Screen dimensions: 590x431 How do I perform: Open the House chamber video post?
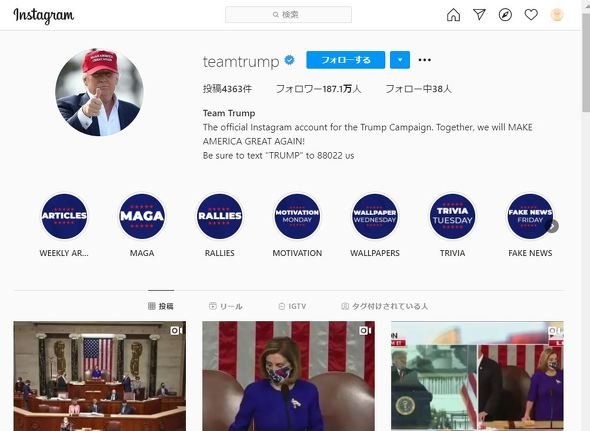100,376
